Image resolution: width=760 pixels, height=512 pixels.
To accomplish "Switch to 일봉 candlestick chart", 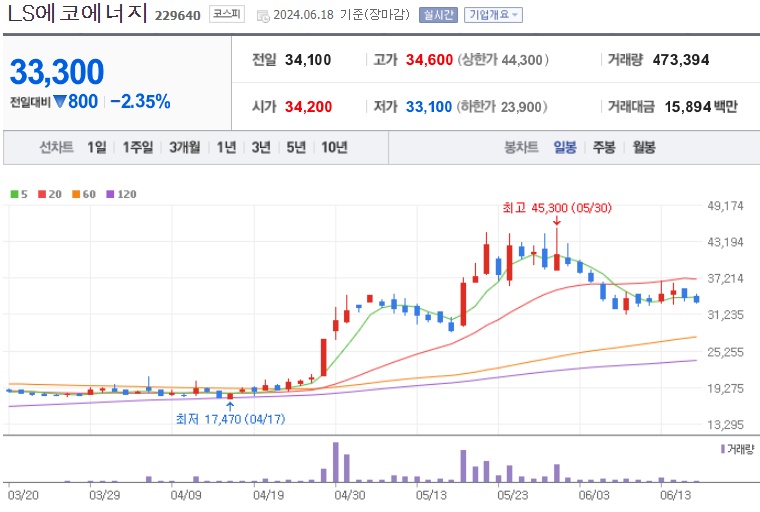I will tap(565, 147).
